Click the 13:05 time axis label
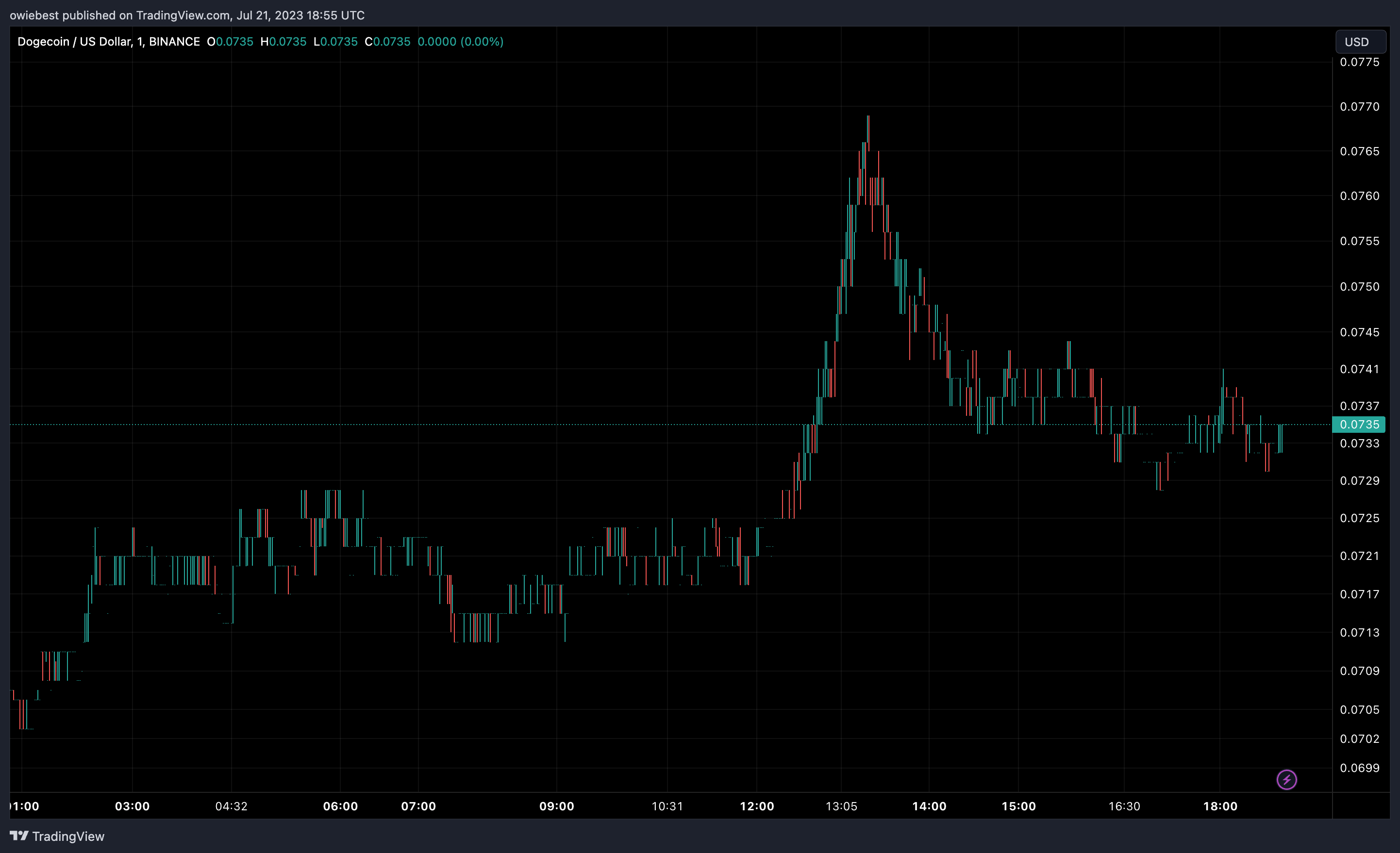 point(841,806)
